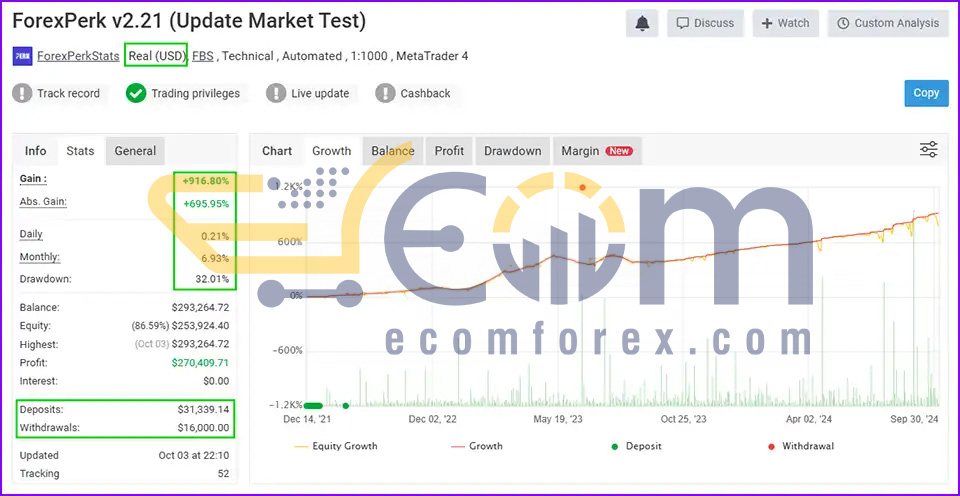Click the Live update warning icon
Screen dimensions: 960x496
click(x=276, y=94)
